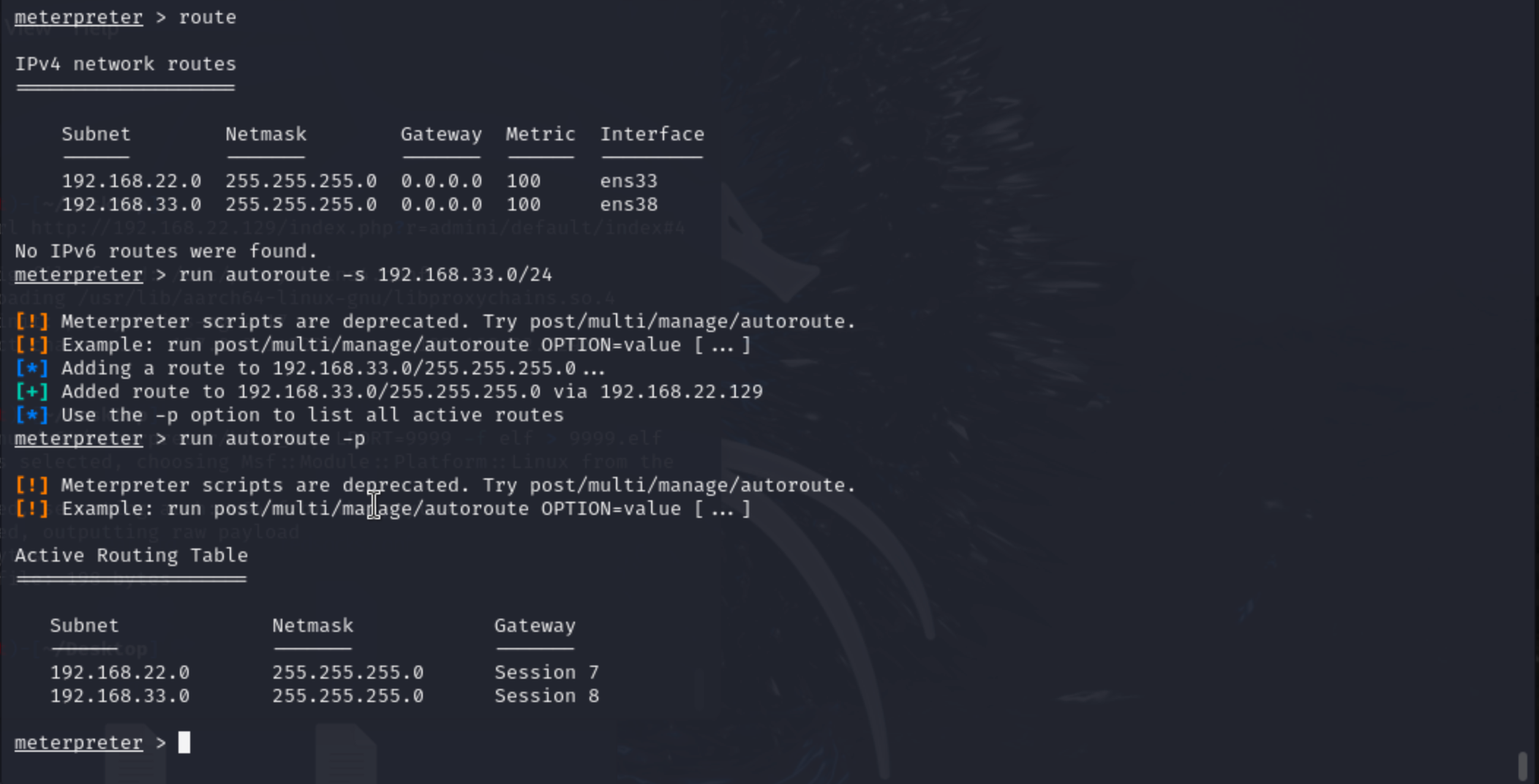The height and width of the screenshot is (784, 1539).
Task: Select the ens38 interface entry
Action: [628, 204]
